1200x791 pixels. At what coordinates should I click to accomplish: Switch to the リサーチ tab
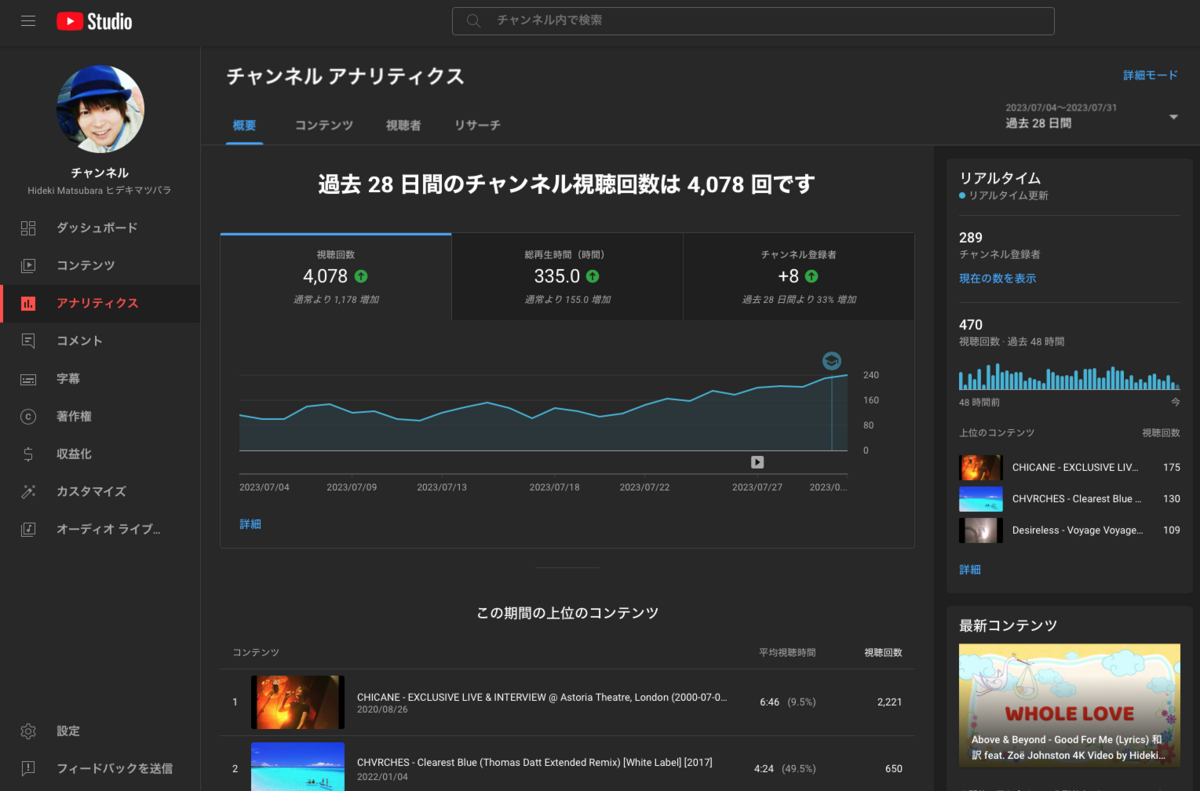click(x=477, y=125)
